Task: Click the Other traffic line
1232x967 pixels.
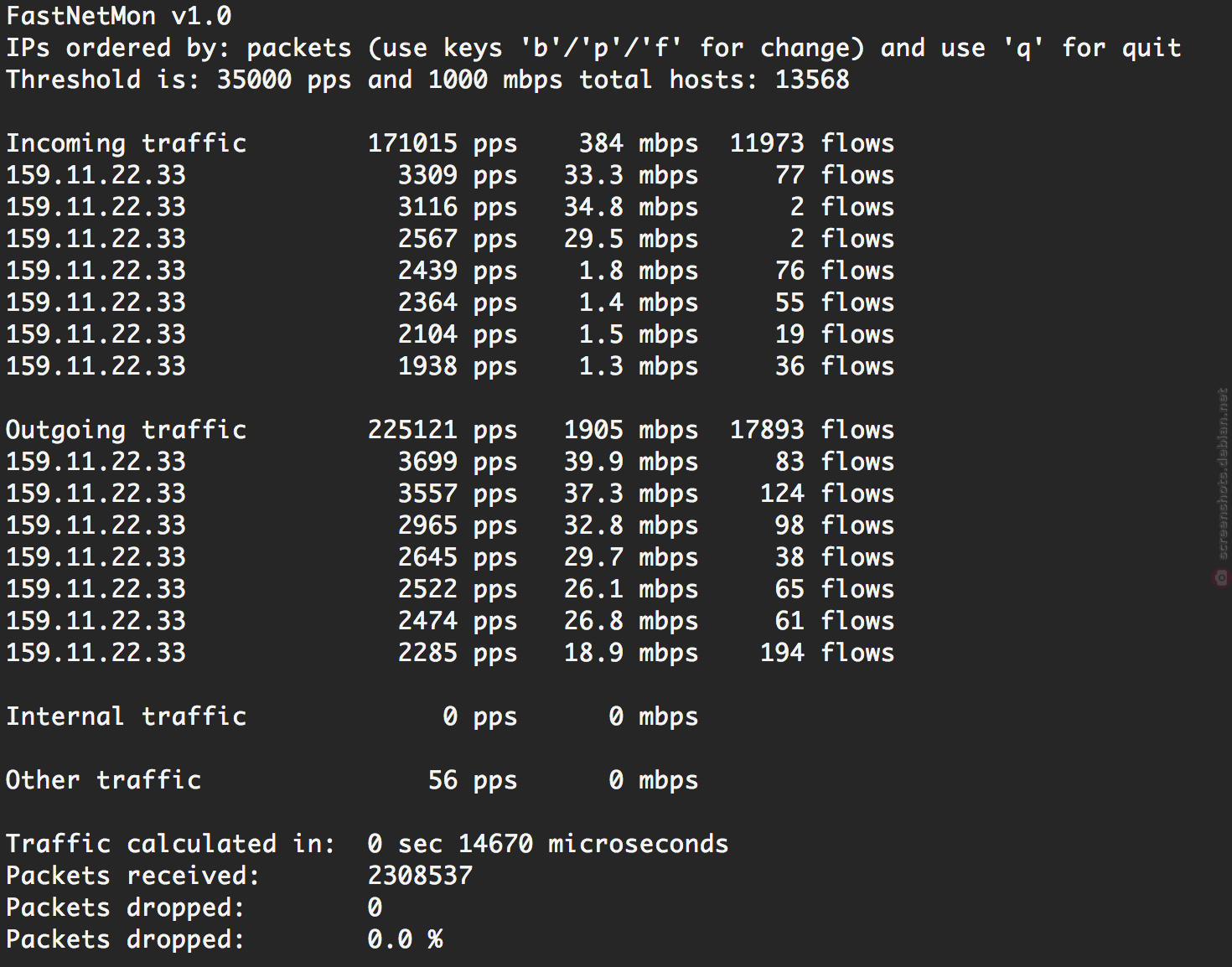Action: click(352, 780)
